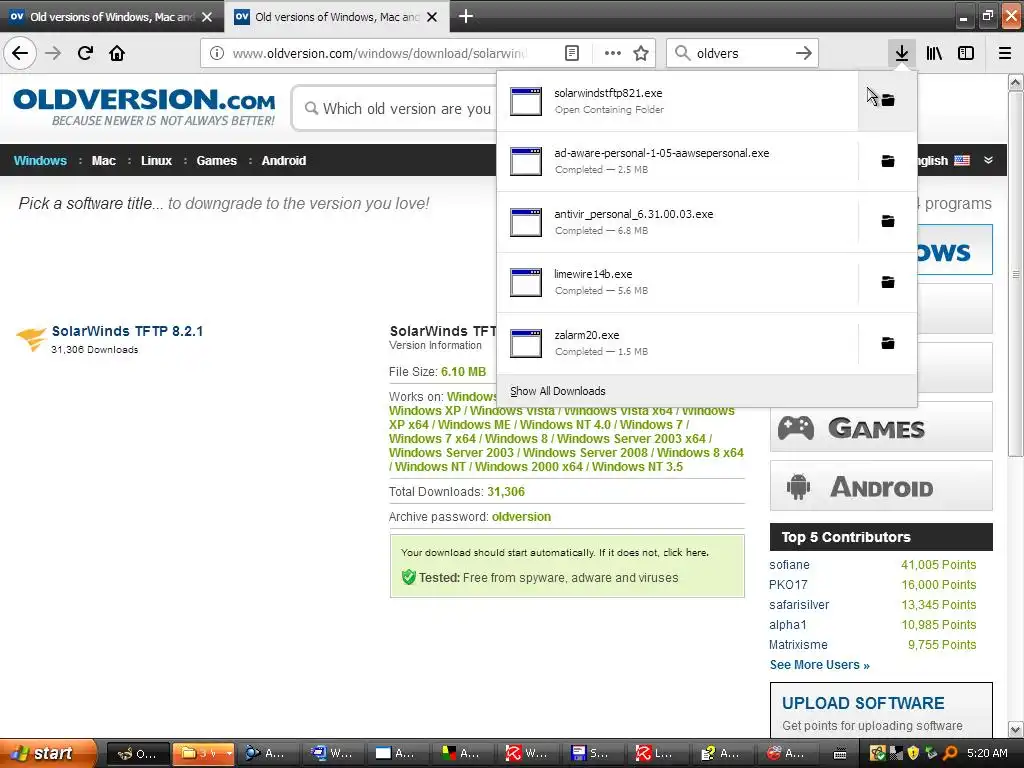Click the browser Back arrow button

coord(20,53)
